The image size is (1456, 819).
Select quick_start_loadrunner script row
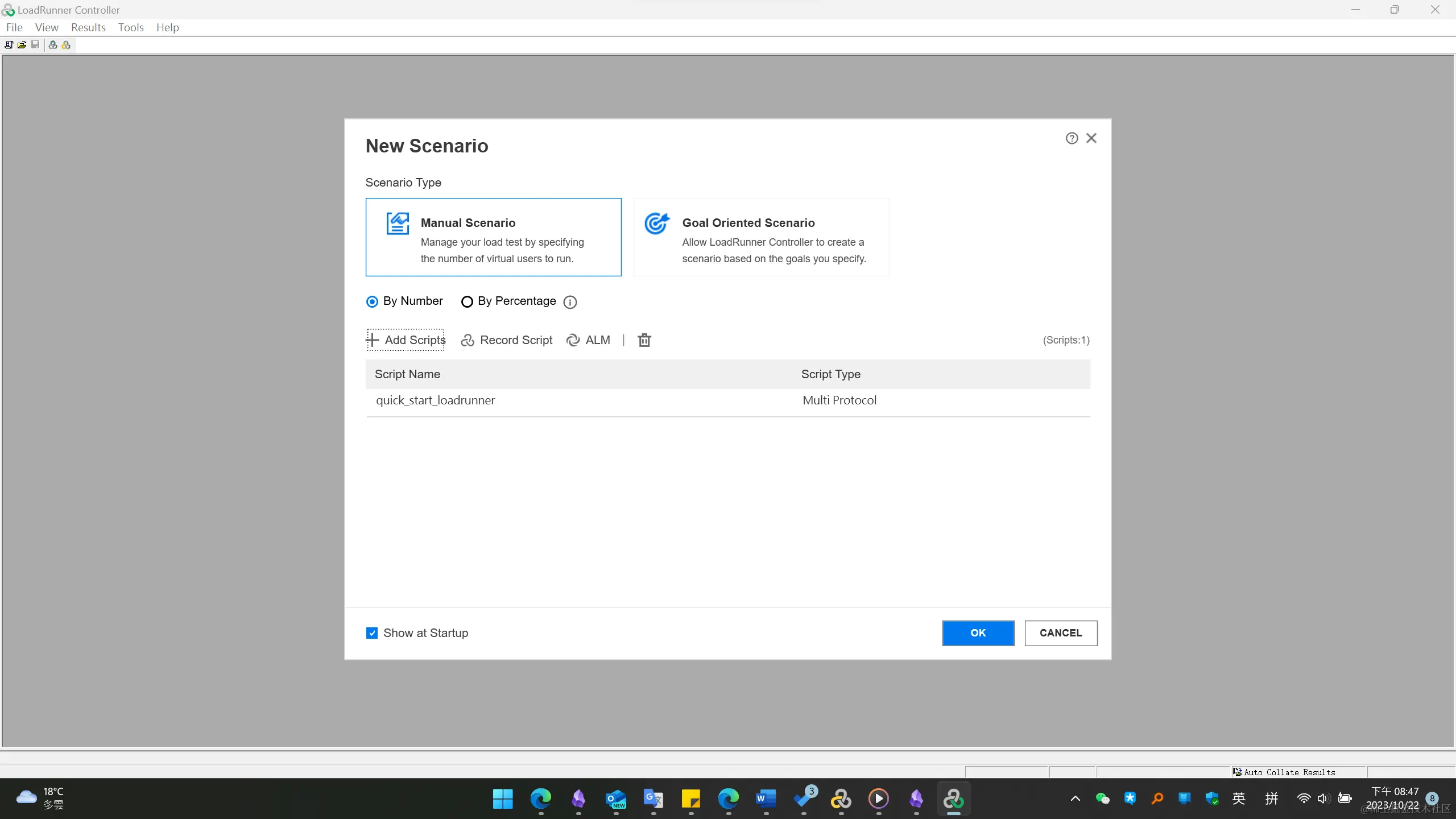(x=728, y=403)
